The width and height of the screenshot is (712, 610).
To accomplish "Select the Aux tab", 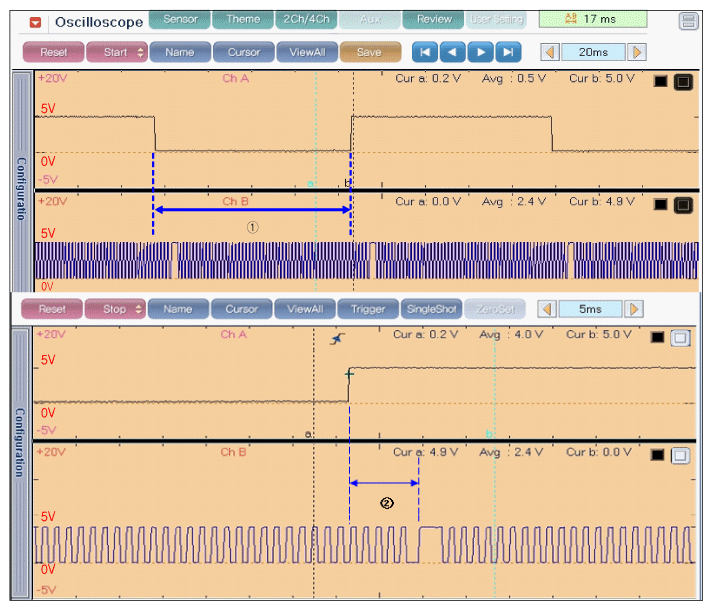I will (370, 20).
